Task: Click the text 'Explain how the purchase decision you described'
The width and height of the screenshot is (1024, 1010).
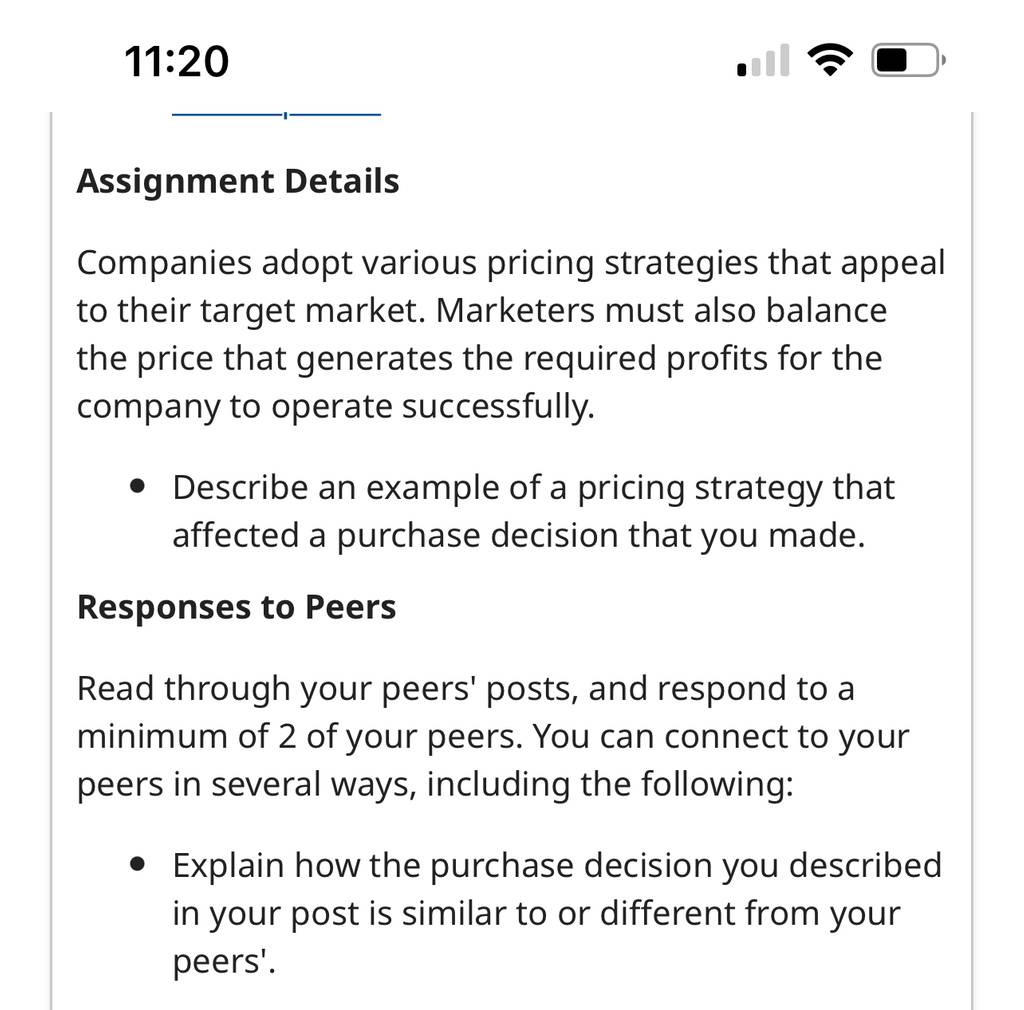Action: pos(557,866)
